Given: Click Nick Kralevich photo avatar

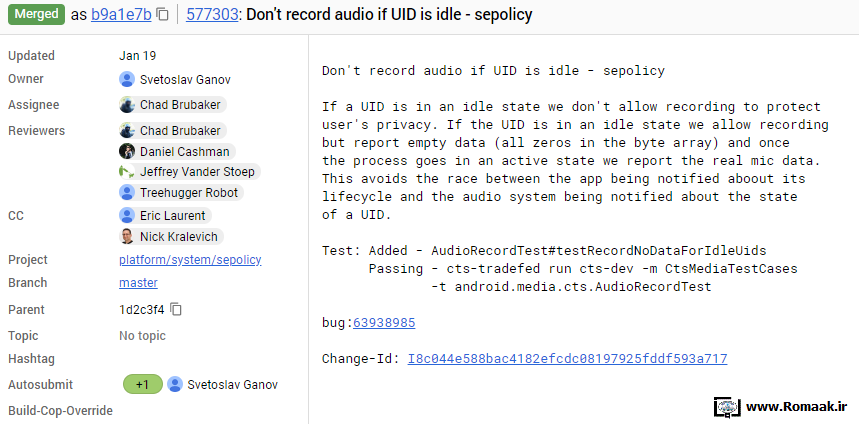Looking at the screenshot, I should pos(127,237).
